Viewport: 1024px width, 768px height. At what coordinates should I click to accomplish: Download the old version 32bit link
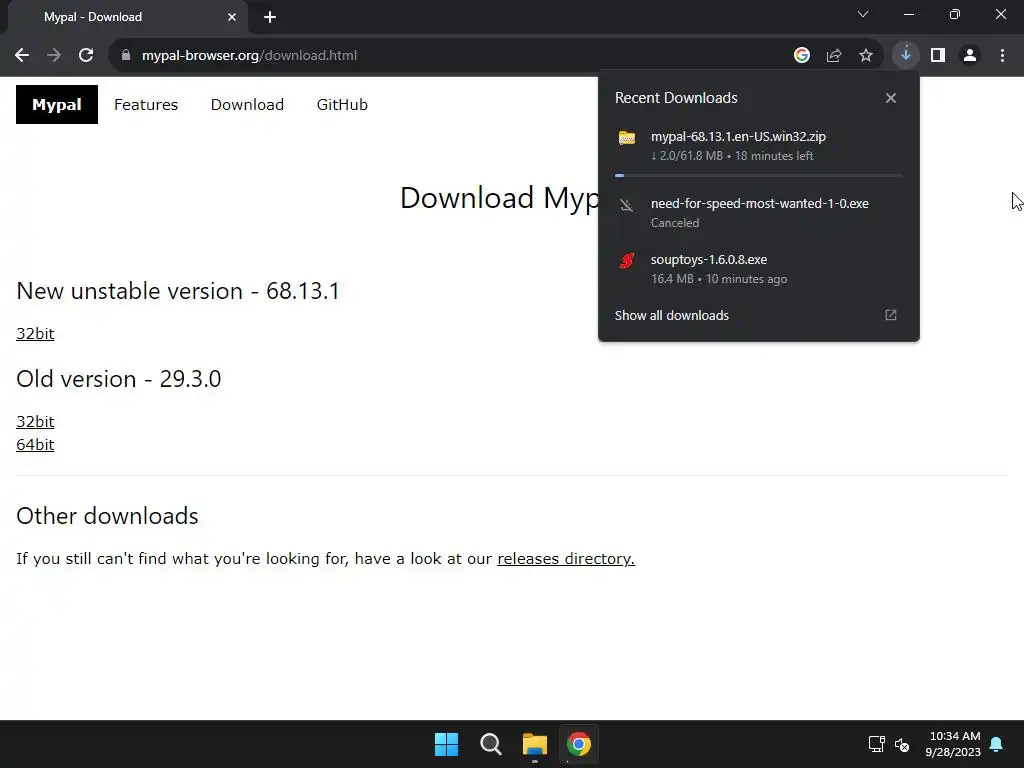(35, 422)
